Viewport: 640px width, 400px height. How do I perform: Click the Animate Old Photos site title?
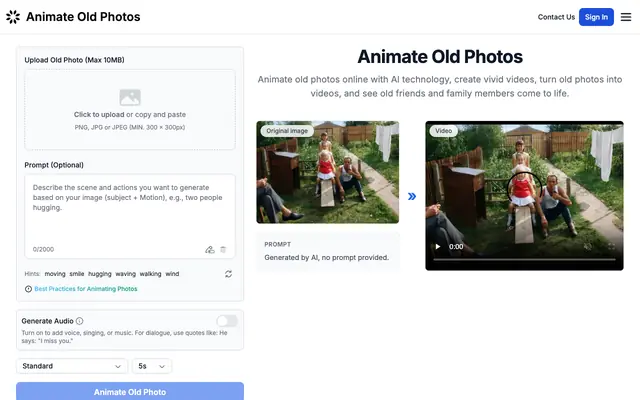click(x=83, y=17)
